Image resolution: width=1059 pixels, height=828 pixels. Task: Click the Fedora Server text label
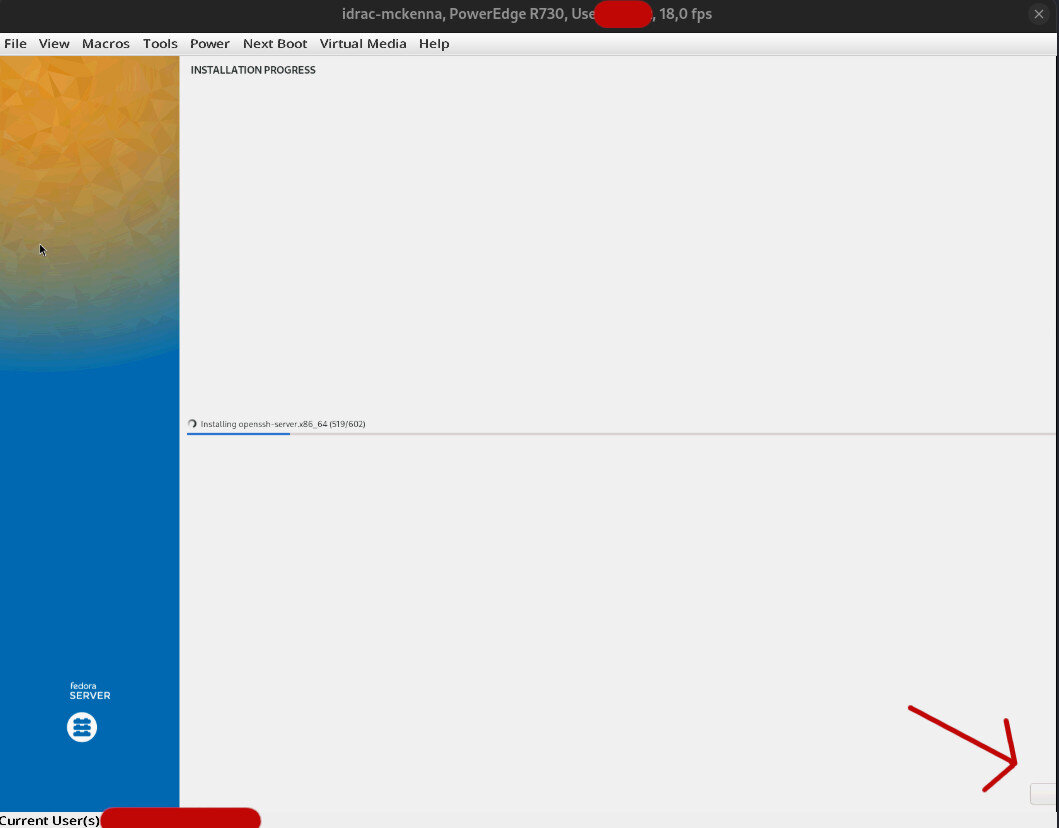click(x=90, y=691)
